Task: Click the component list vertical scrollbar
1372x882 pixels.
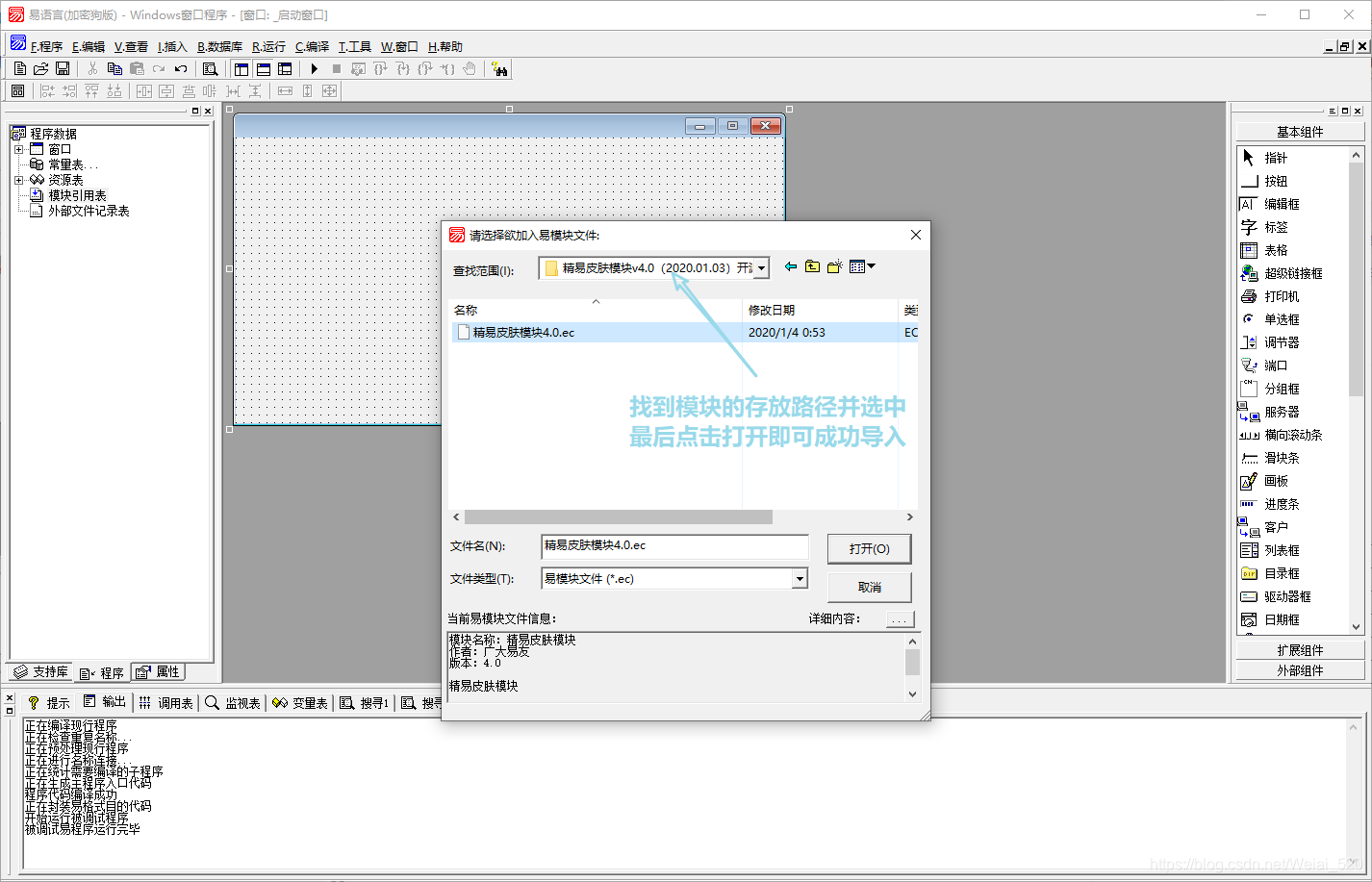Action: point(1357,279)
